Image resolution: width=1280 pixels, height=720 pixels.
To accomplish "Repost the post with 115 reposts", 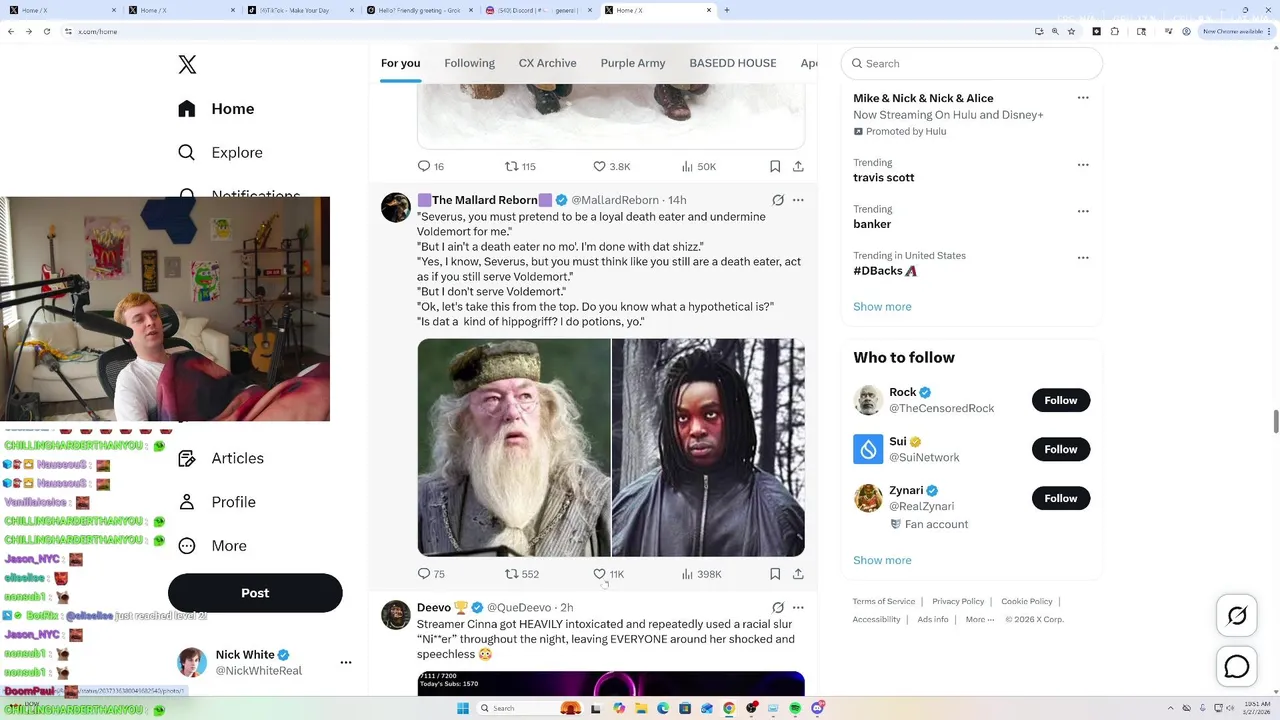I will [x=511, y=166].
